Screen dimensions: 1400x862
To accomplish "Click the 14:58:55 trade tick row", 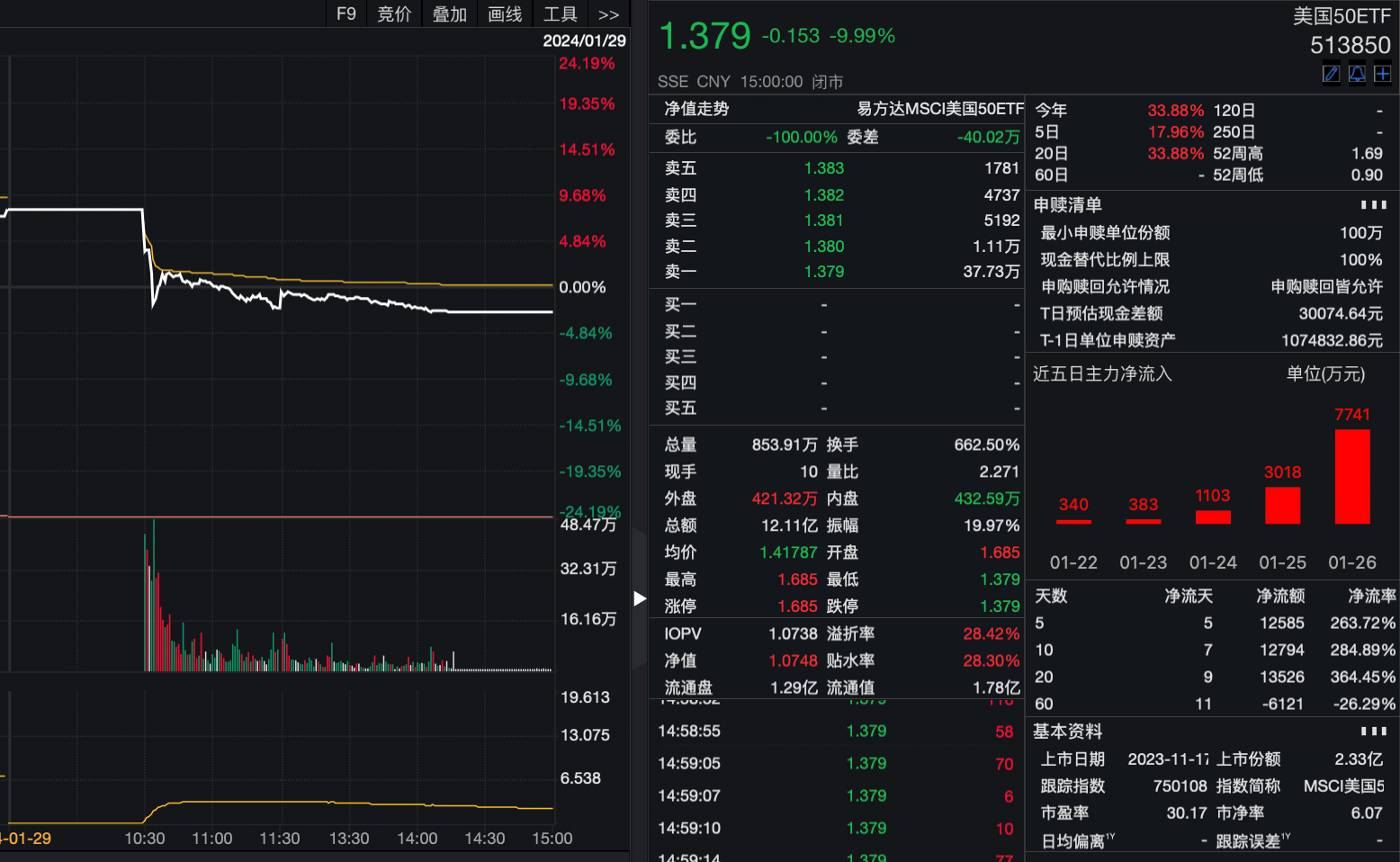I will 835,732.
